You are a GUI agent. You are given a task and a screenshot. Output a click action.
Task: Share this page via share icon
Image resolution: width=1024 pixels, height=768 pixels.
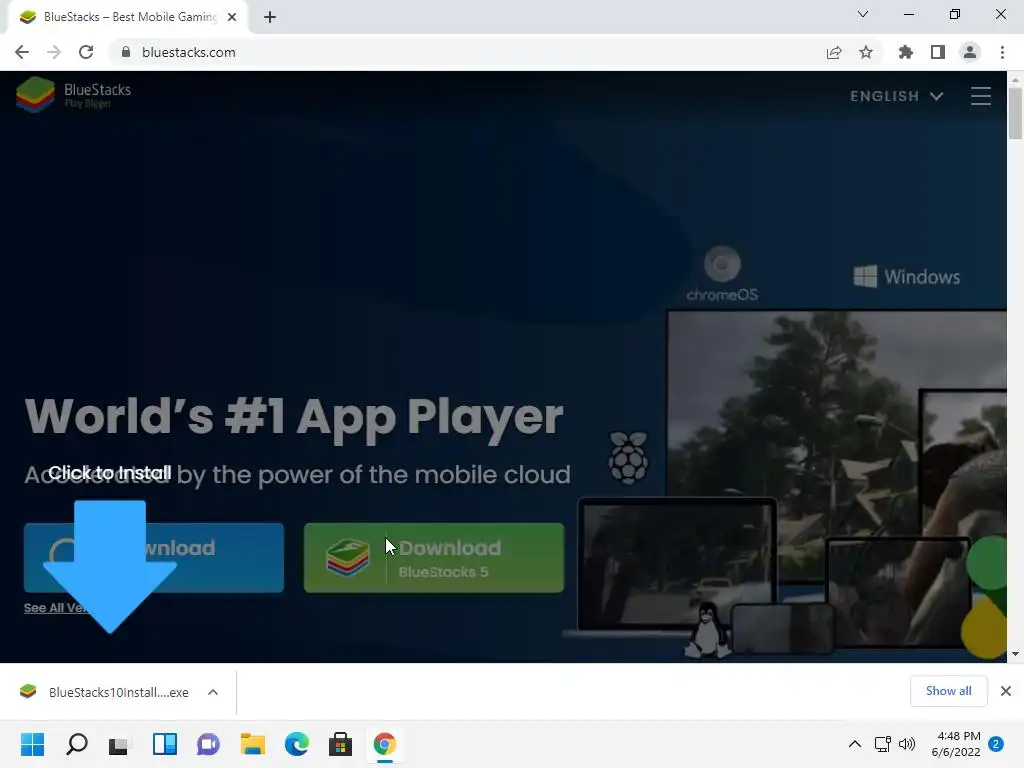[834, 52]
